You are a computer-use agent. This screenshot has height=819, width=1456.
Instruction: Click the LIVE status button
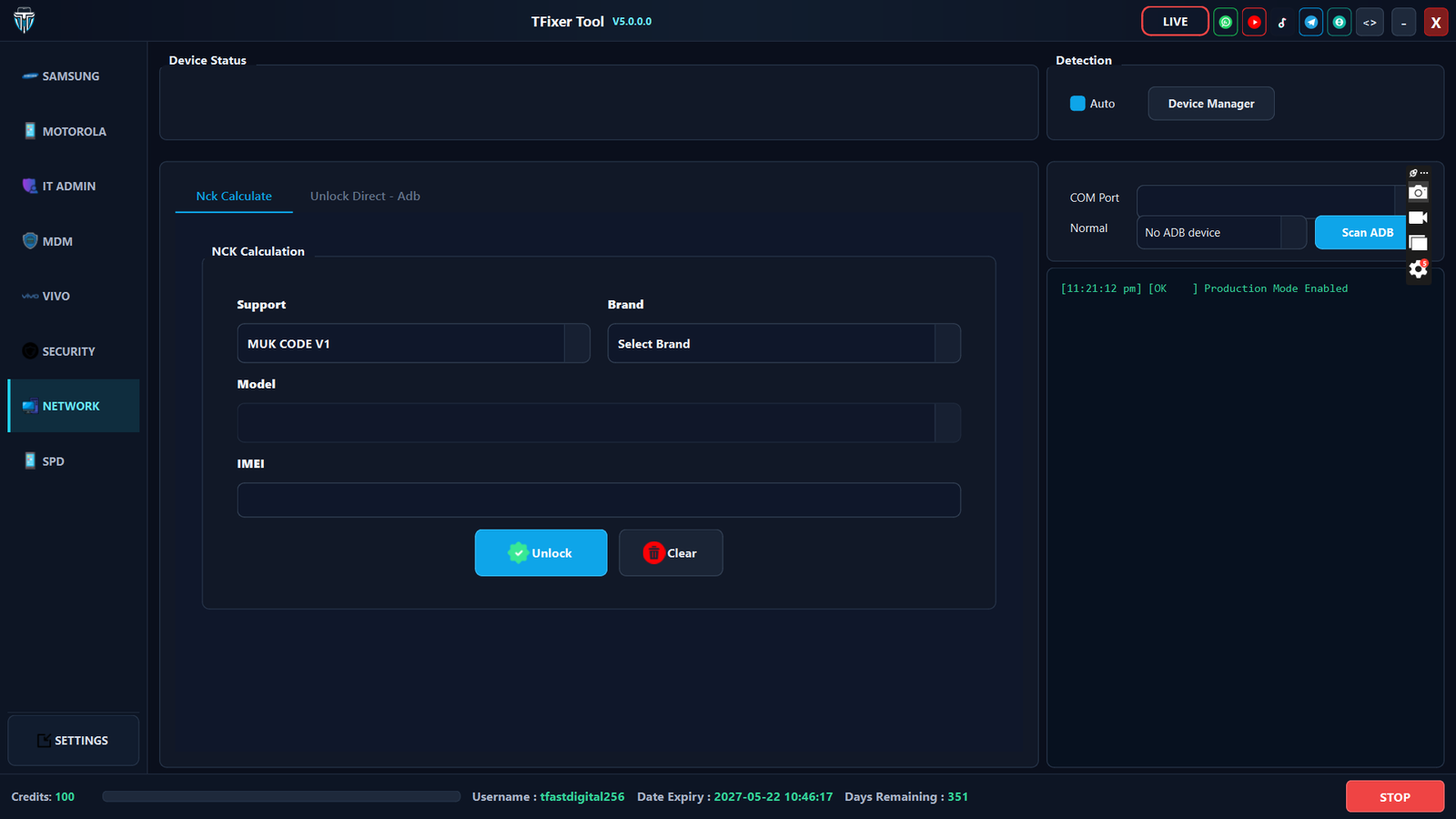pos(1175,22)
